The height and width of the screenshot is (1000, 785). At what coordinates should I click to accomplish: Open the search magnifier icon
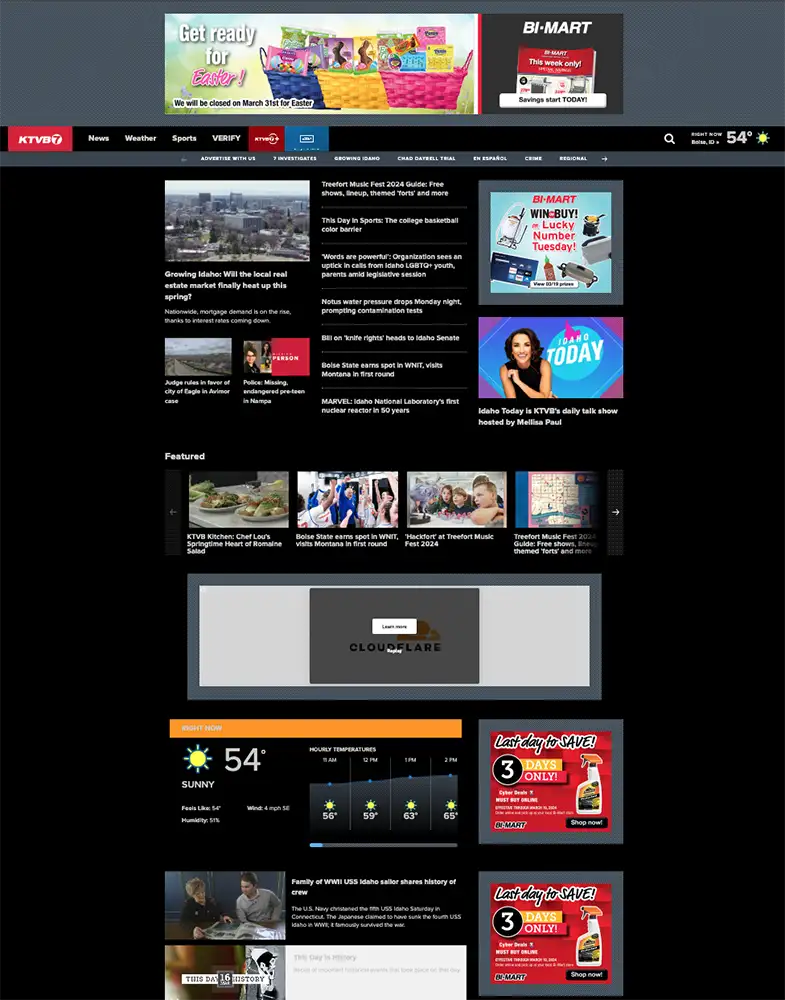coord(669,138)
